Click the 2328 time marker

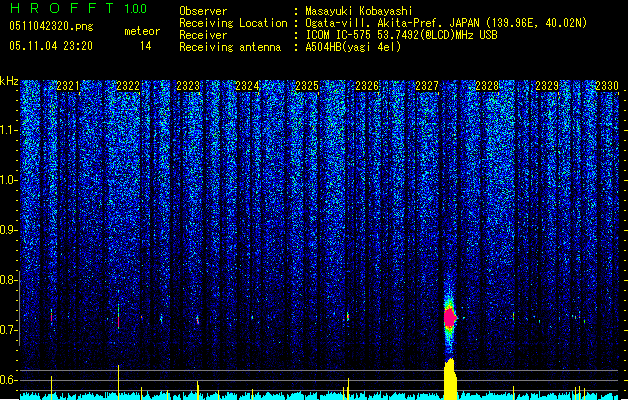click(487, 86)
